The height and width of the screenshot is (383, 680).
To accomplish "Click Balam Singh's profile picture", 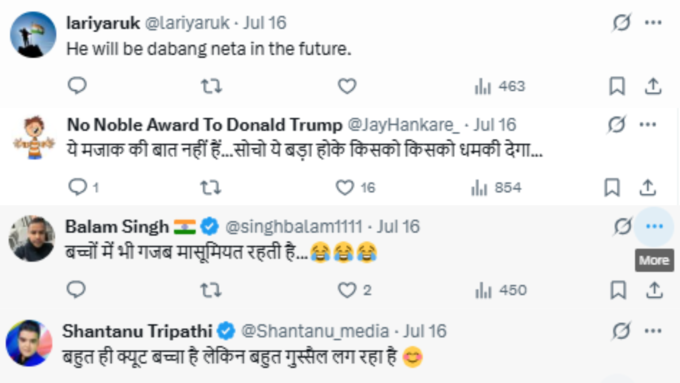I will click(x=32, y=239).
